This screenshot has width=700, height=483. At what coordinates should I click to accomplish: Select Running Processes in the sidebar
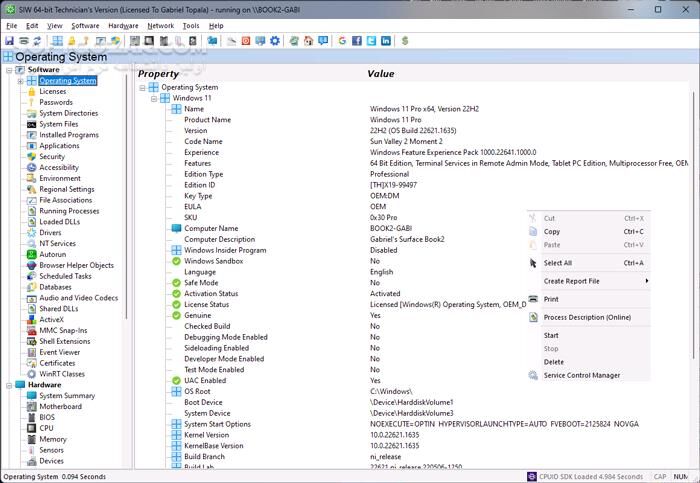pyautogui.click(x=69, y=211)
